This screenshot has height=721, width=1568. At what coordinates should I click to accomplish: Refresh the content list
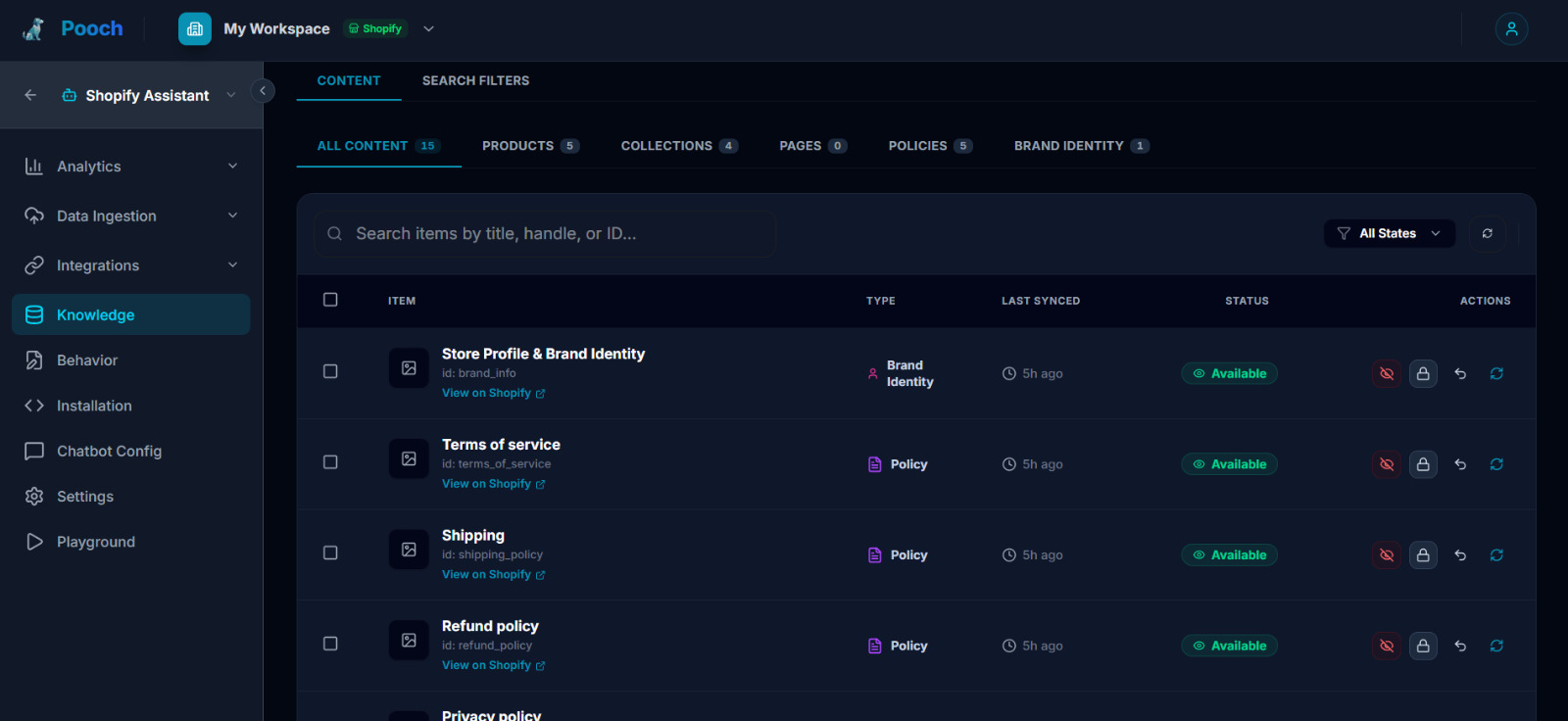click(1487, 233)
